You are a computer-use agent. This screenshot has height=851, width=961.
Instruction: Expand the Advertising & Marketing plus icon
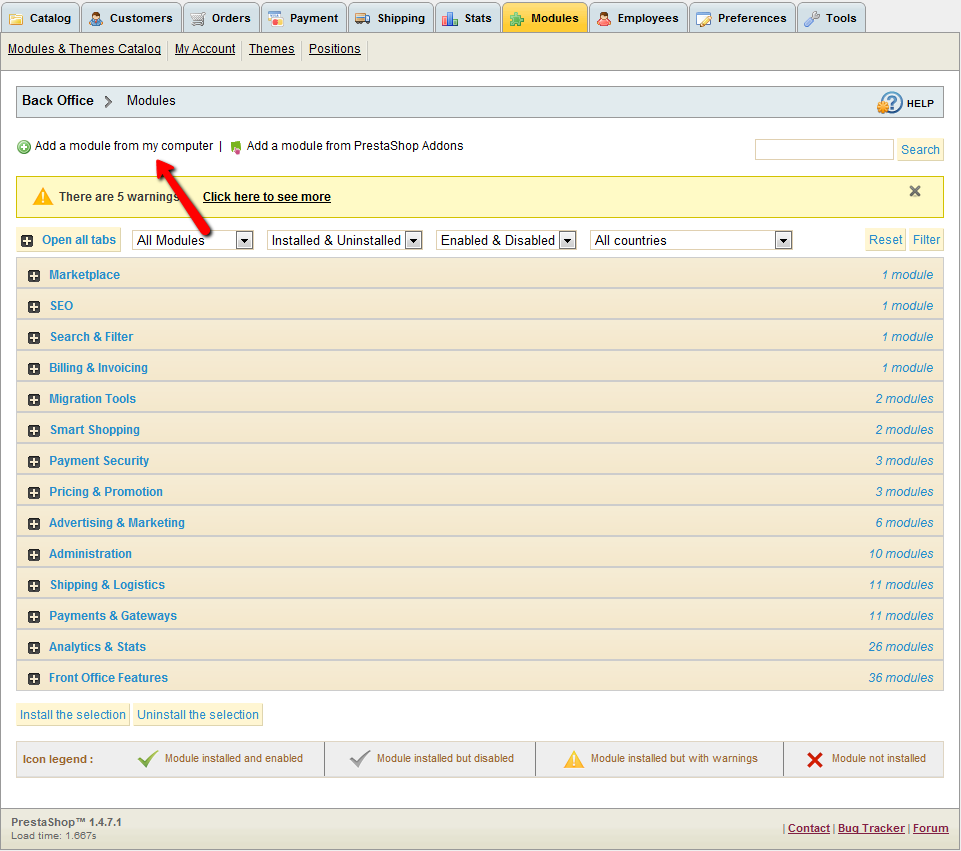click(34, 524)
